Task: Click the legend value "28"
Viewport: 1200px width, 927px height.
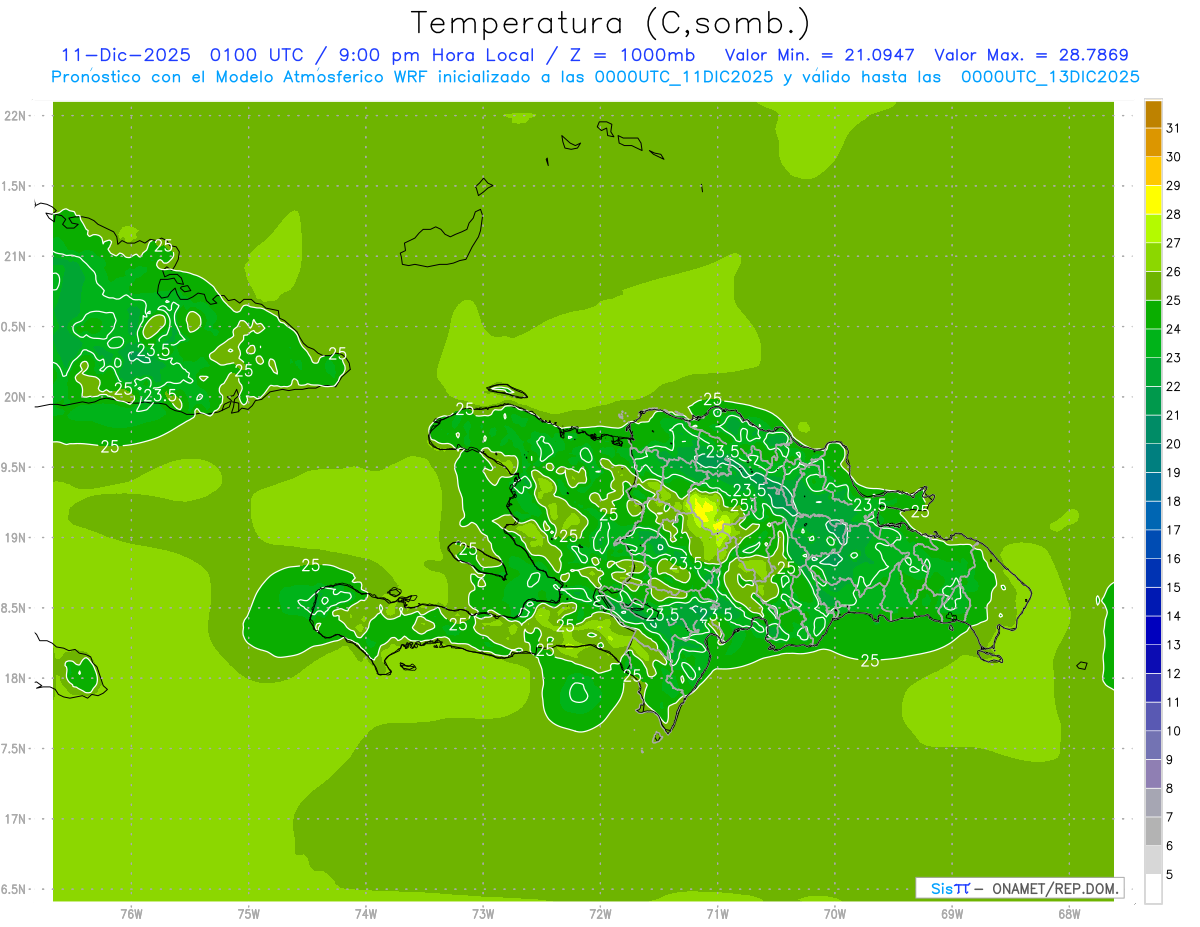Action: (1173, 214)
